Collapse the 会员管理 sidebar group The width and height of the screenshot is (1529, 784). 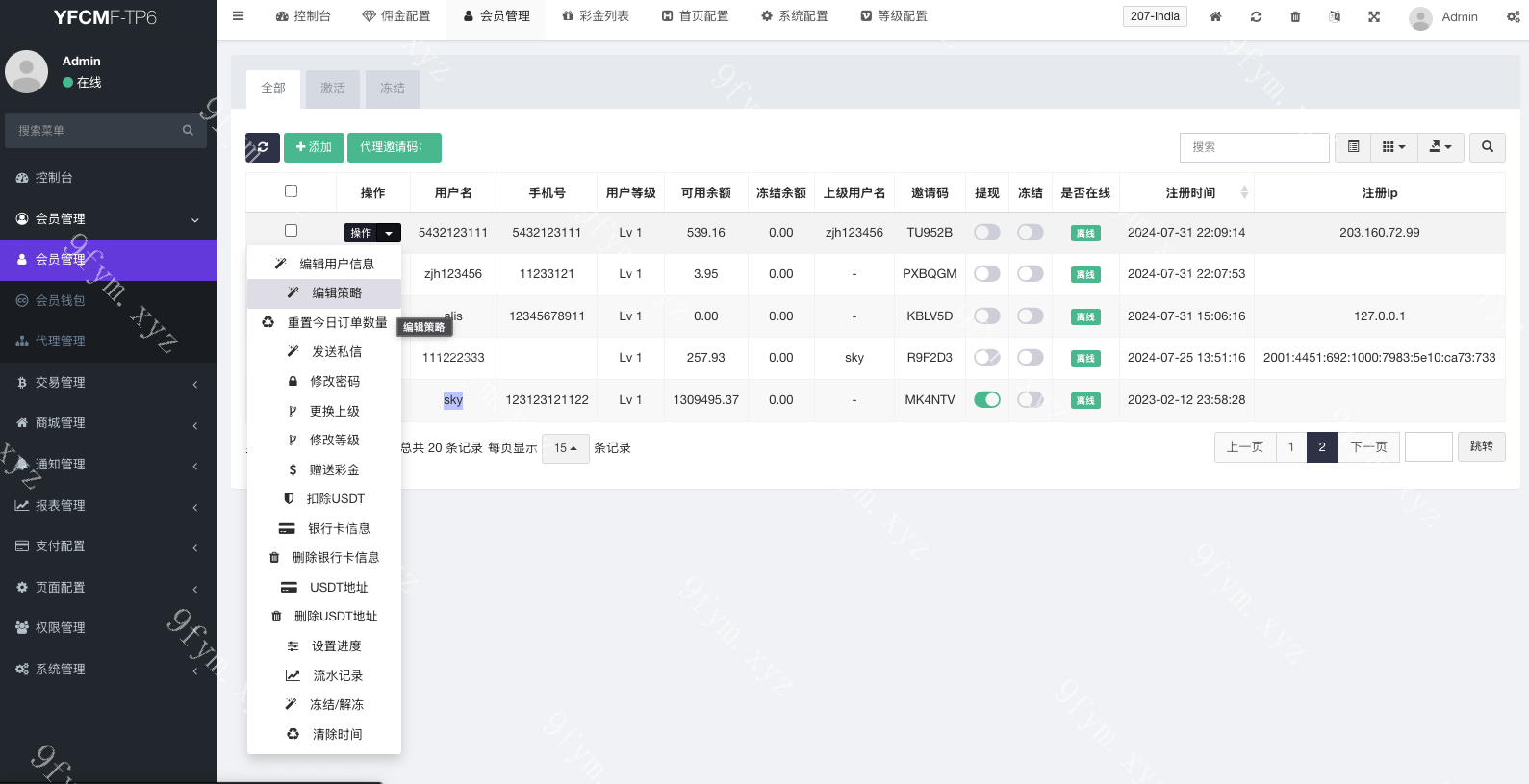[108, 218]
